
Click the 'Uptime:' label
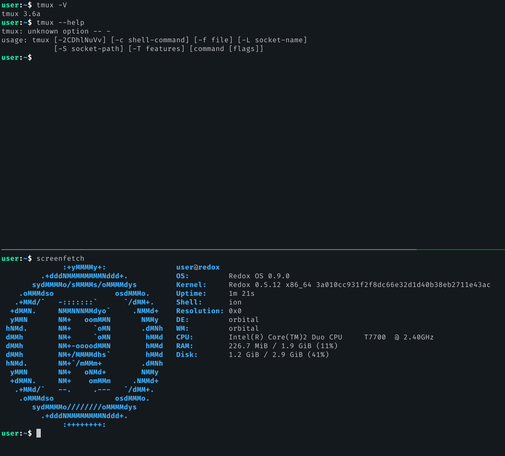(191, 293)
